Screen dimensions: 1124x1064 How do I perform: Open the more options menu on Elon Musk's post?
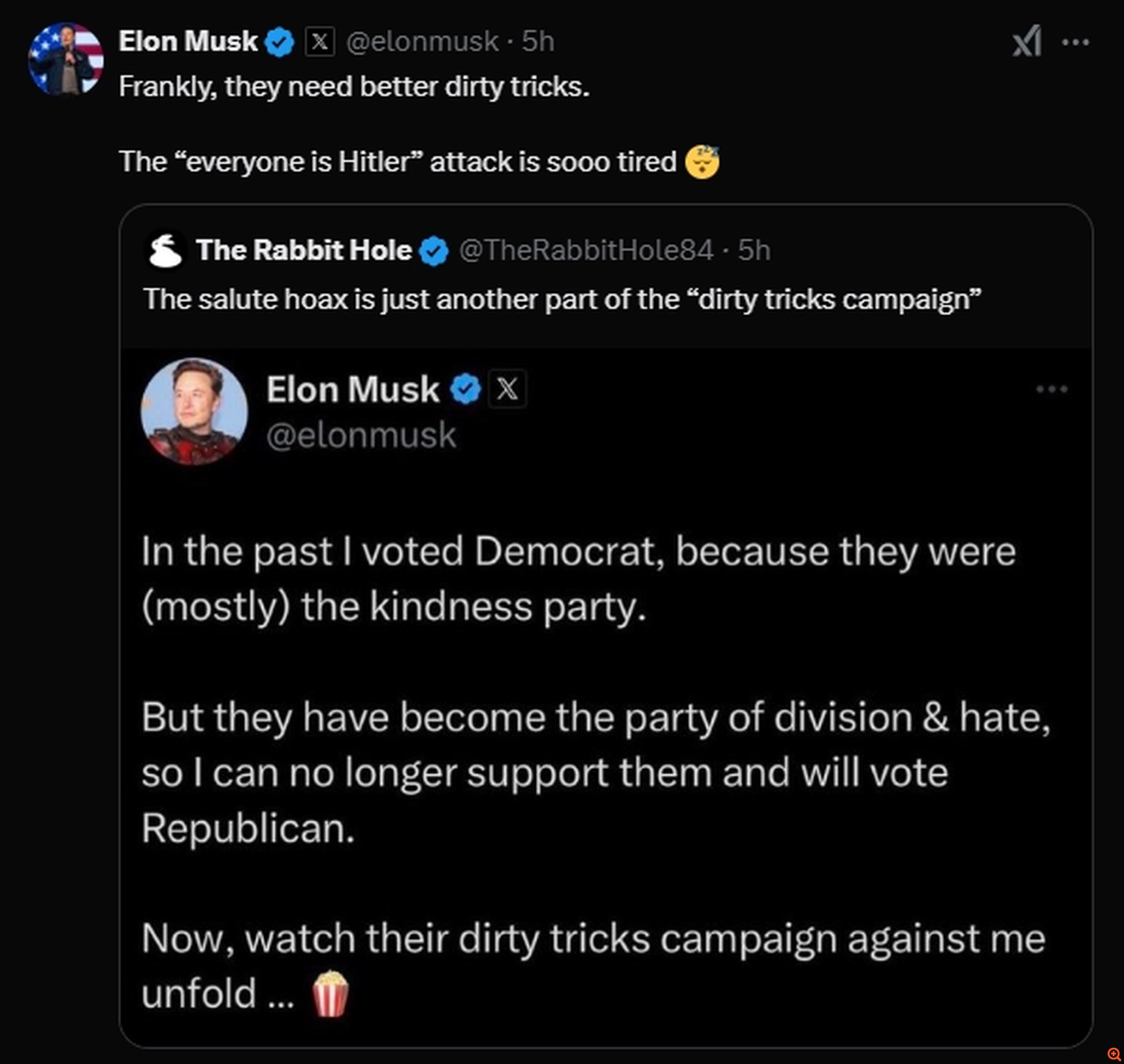1075,42
